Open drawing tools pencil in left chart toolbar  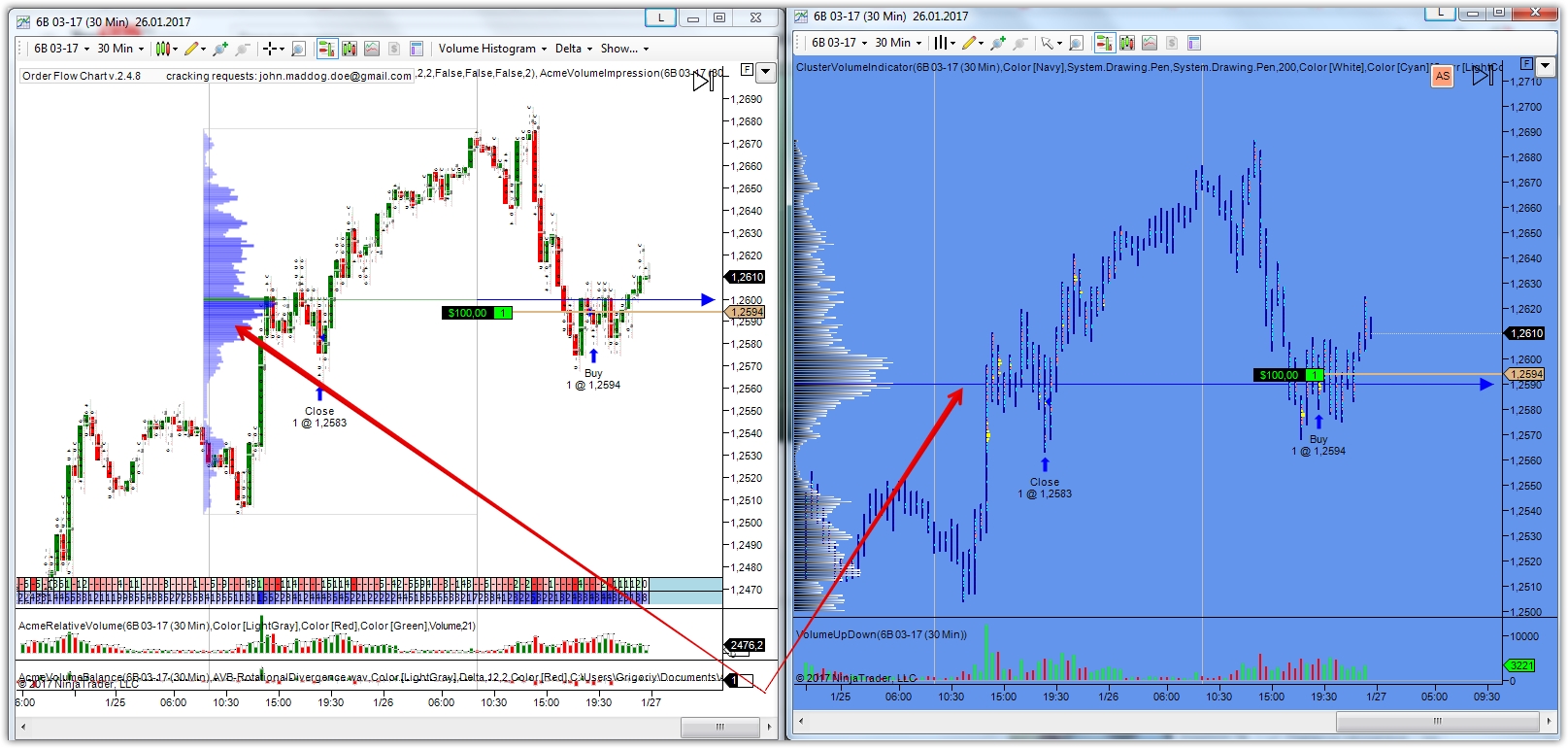(194, 49)
